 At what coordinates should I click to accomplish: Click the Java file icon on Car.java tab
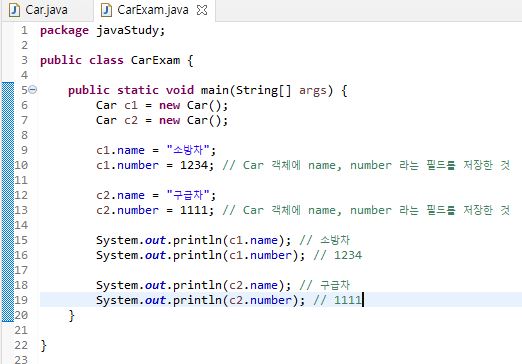point(14,10)
